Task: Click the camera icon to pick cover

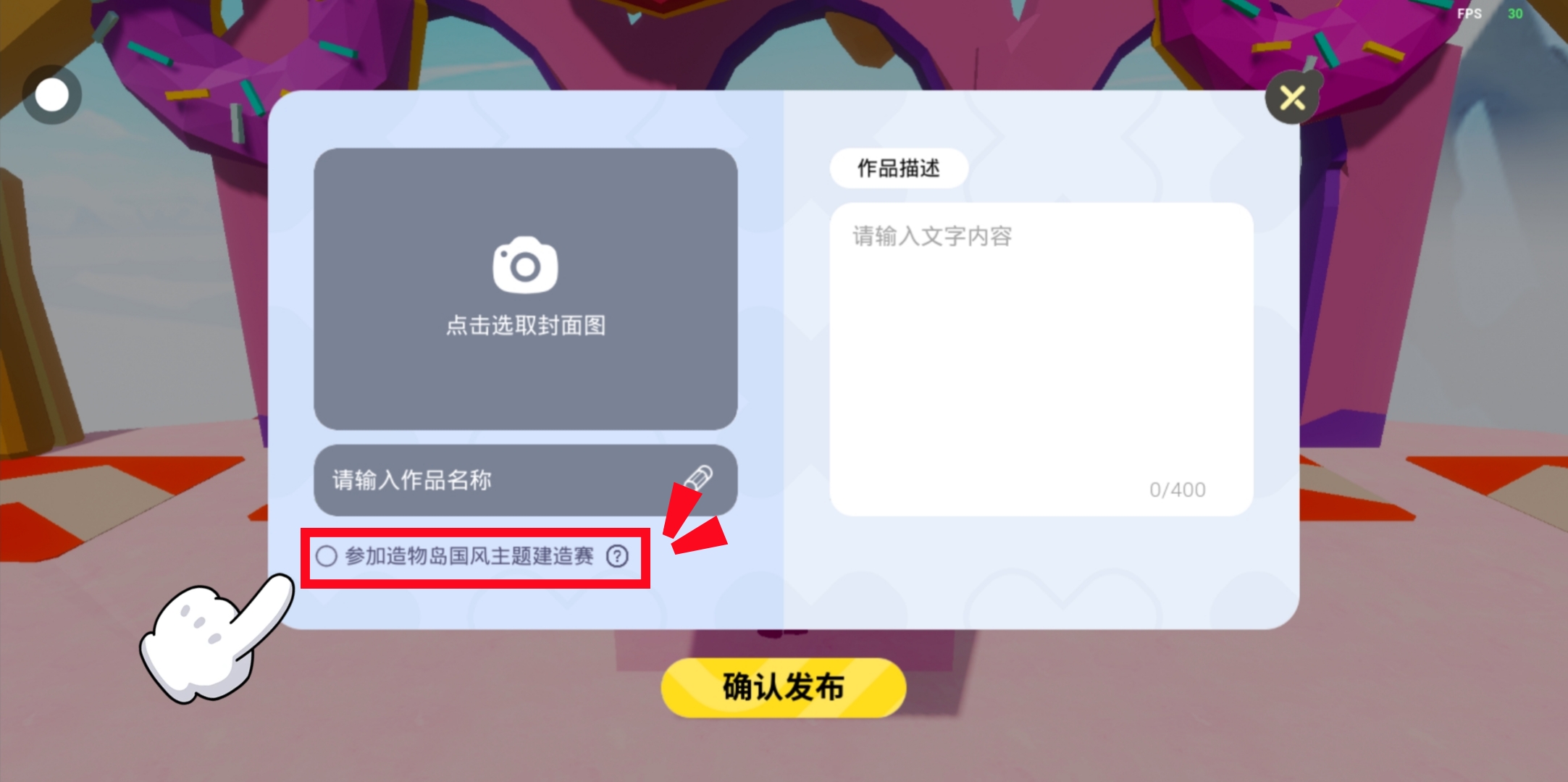Action: click(x=525, y=265)
